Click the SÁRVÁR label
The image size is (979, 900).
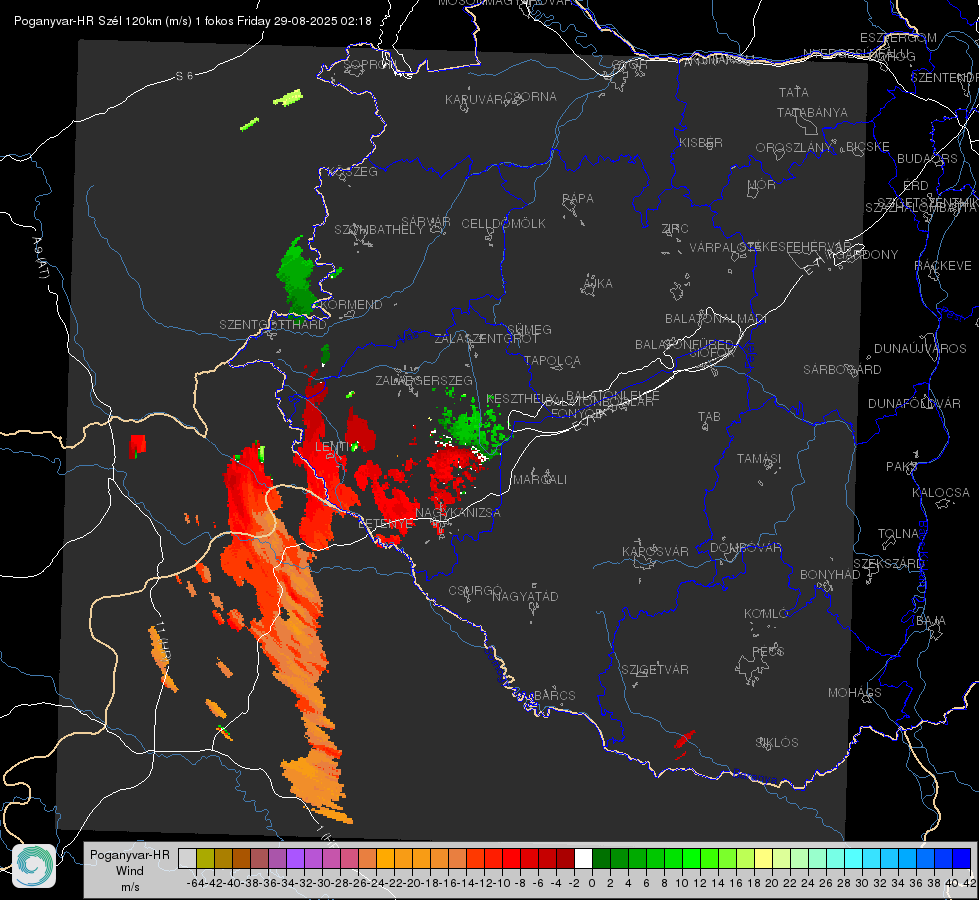[426, 222]
